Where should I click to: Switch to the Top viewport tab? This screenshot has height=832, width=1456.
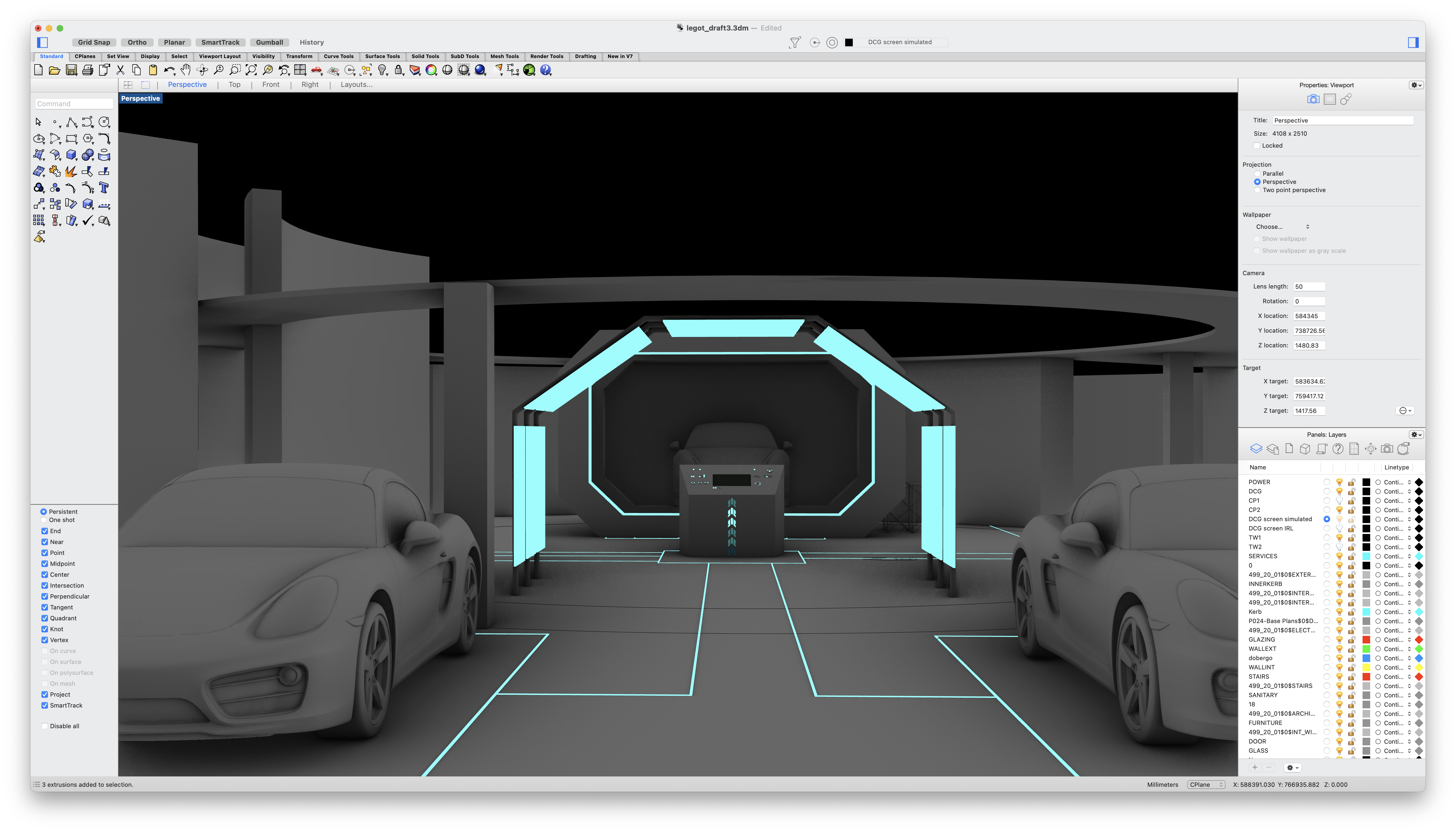[x=234, y=84]
